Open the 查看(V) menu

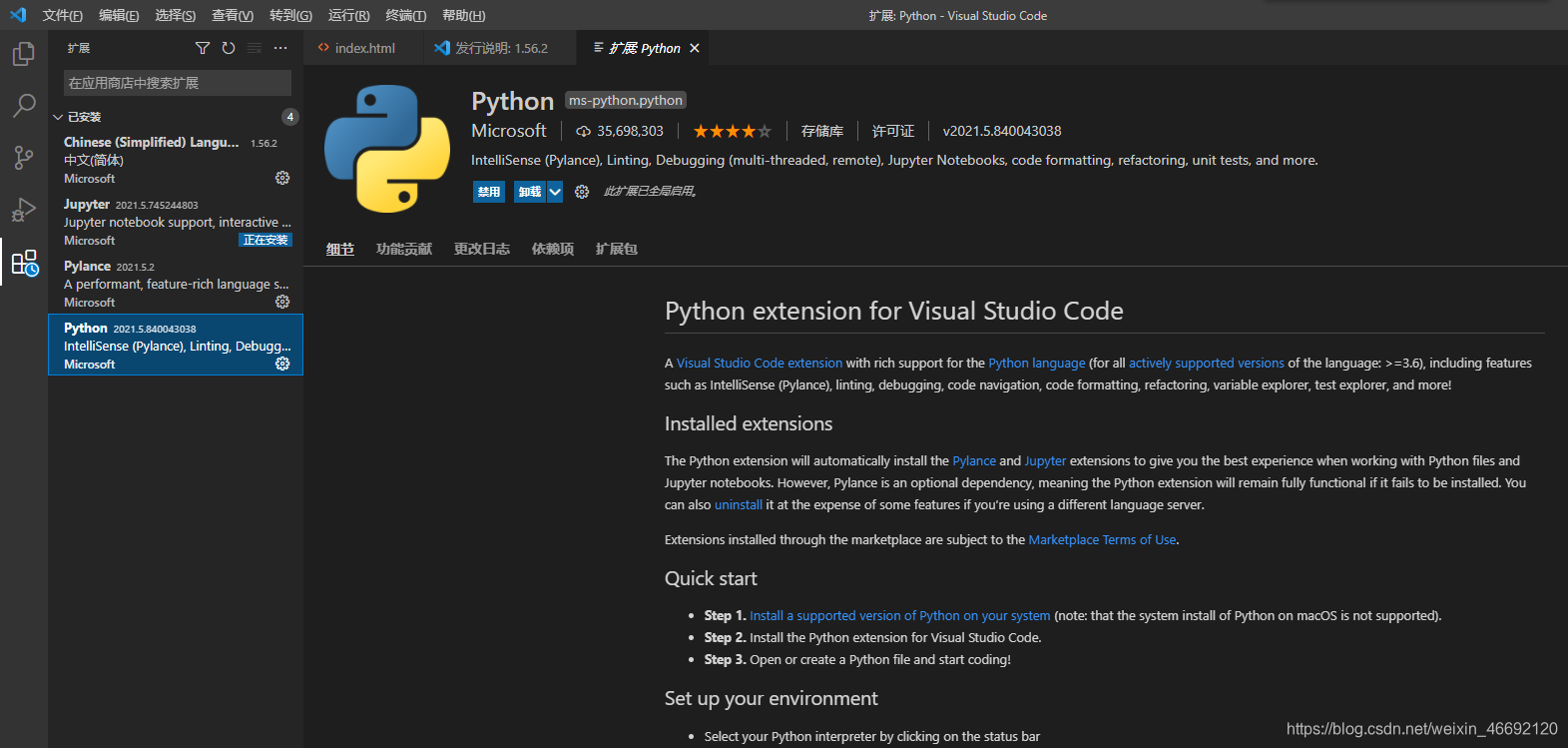233,16
